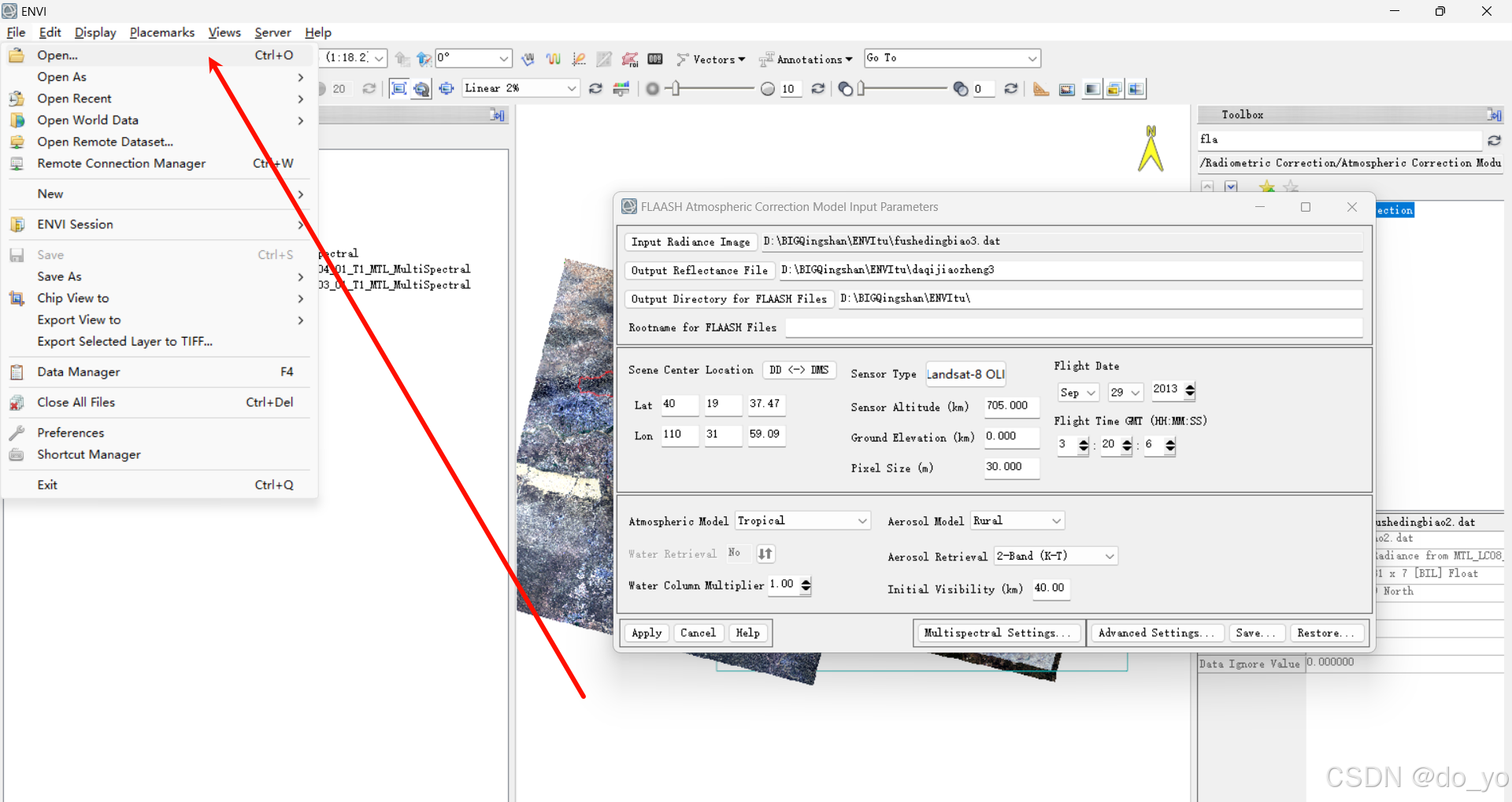This screenshot has width=1512, height=802.
Task: Open the Linear 2% stretch dropdown
Action: (572, 88)
